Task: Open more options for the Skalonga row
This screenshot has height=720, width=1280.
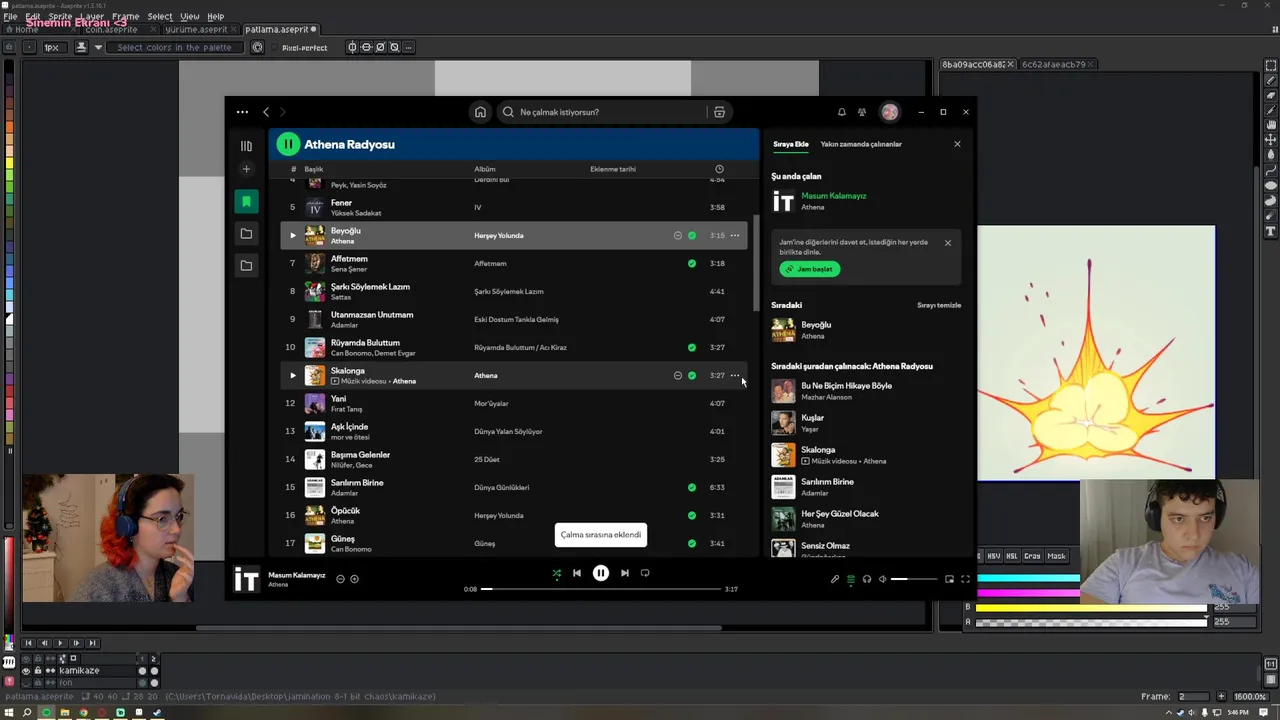Action: click(735, 375)
